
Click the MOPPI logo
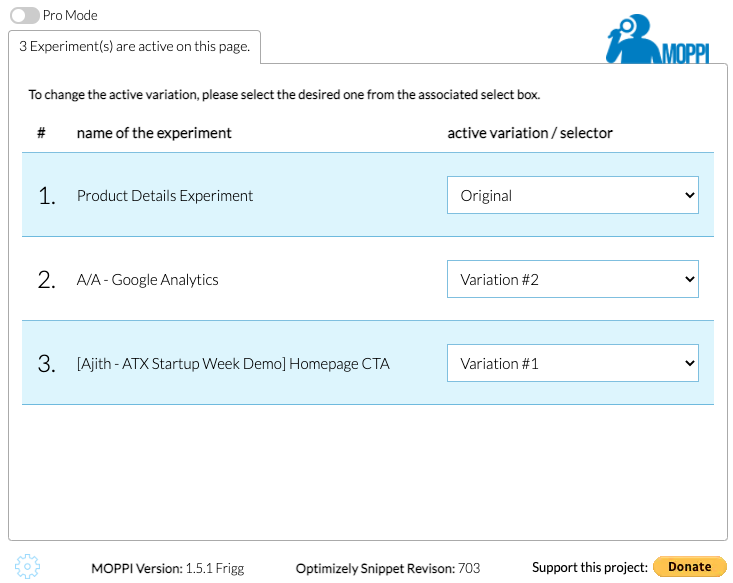click(x=658, y=39)
